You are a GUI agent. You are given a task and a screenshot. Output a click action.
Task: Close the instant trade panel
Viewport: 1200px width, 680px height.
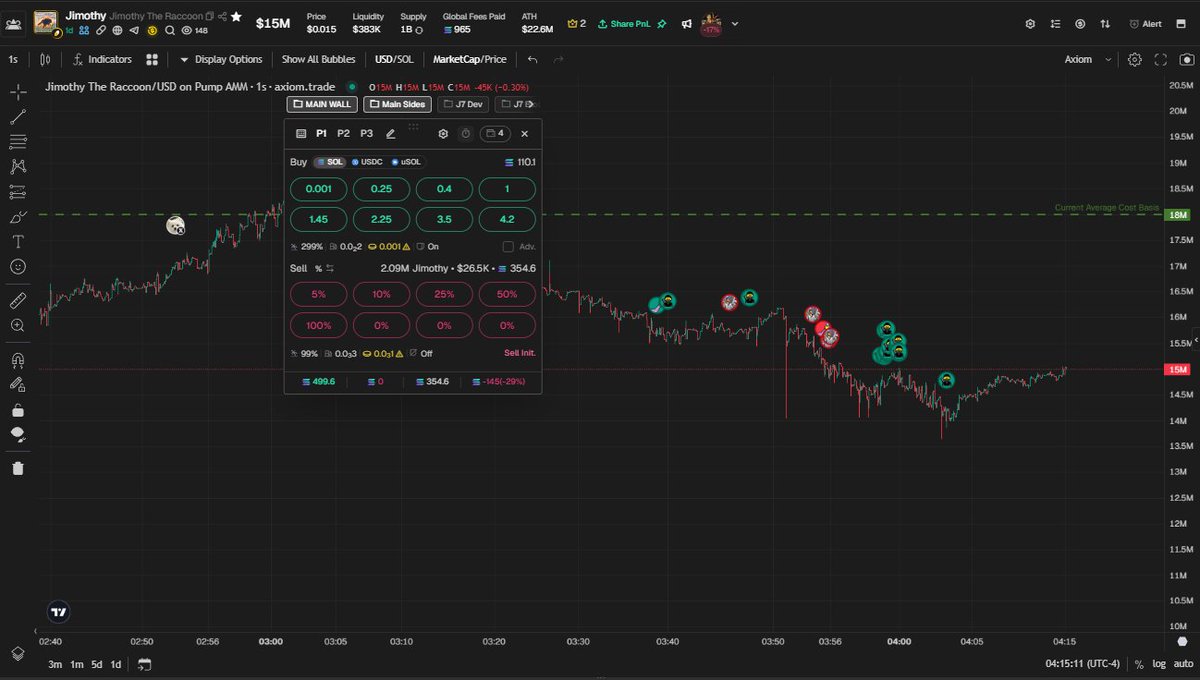coord(524,133)
